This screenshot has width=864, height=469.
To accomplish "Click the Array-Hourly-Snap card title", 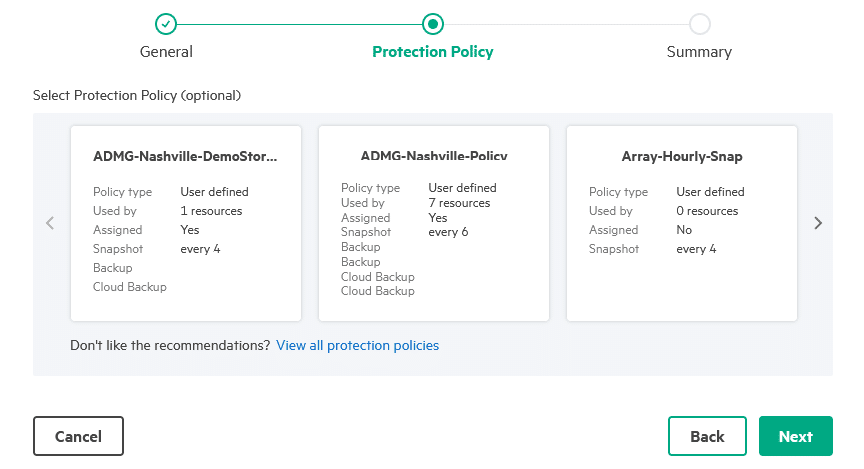I will (x=682, y=157).
